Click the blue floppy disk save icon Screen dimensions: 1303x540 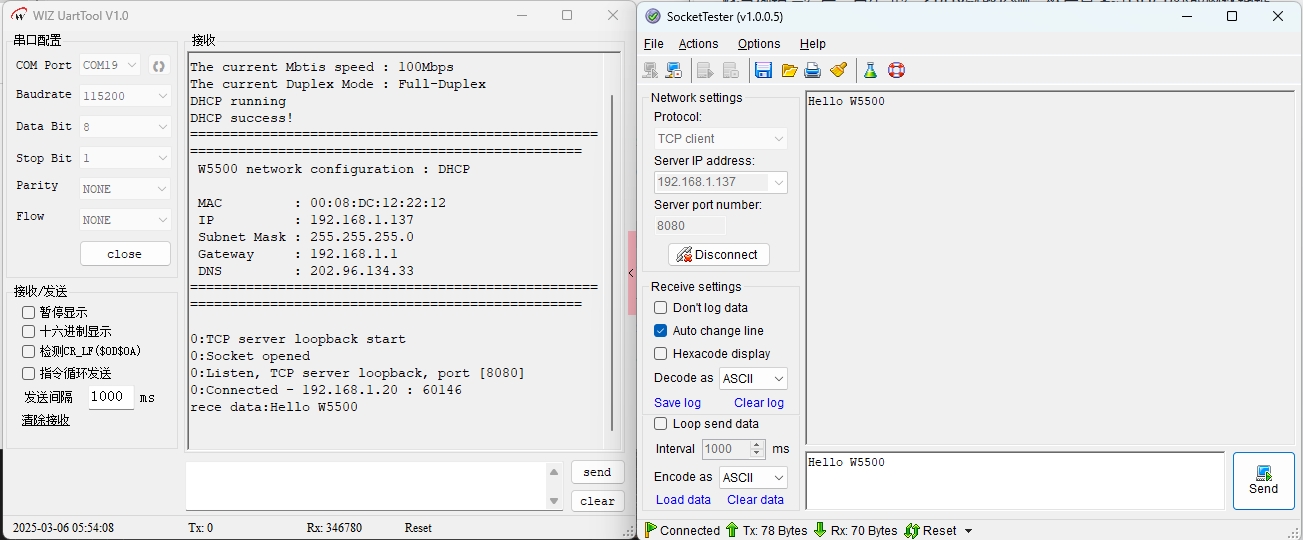coord(763,70)
